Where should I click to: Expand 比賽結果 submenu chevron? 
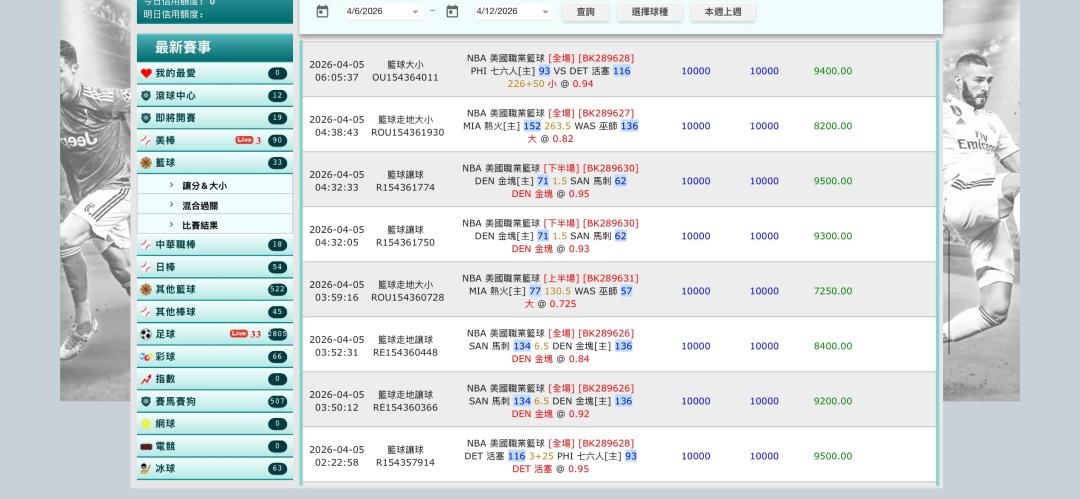[172, 225]
